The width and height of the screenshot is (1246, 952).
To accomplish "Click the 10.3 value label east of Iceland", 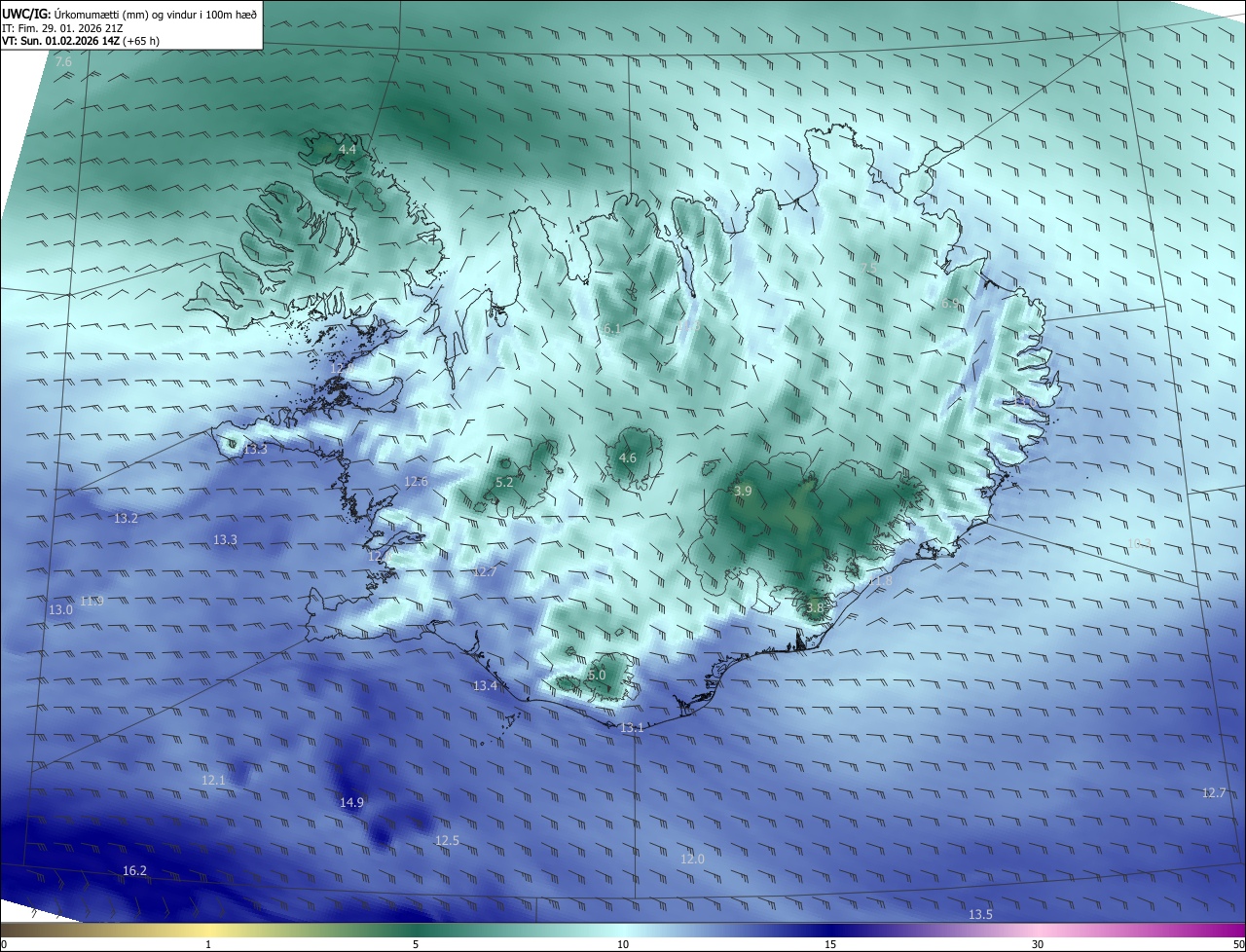I will click(1140, 544).
